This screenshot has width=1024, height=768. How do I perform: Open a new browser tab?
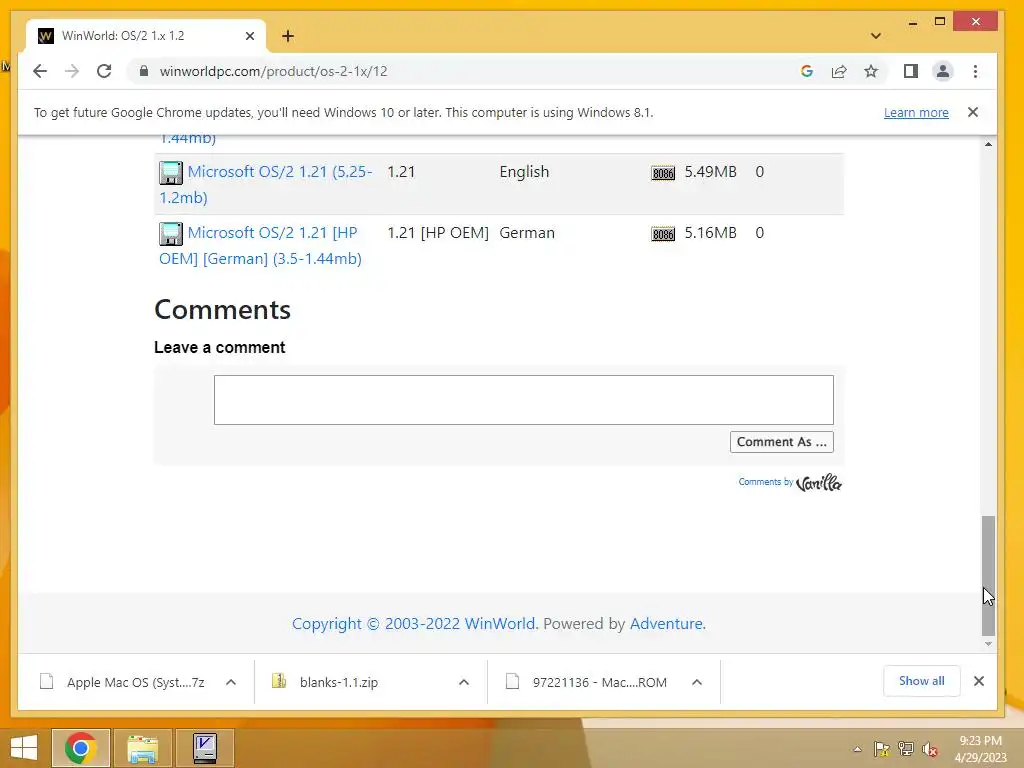(288, 36)
